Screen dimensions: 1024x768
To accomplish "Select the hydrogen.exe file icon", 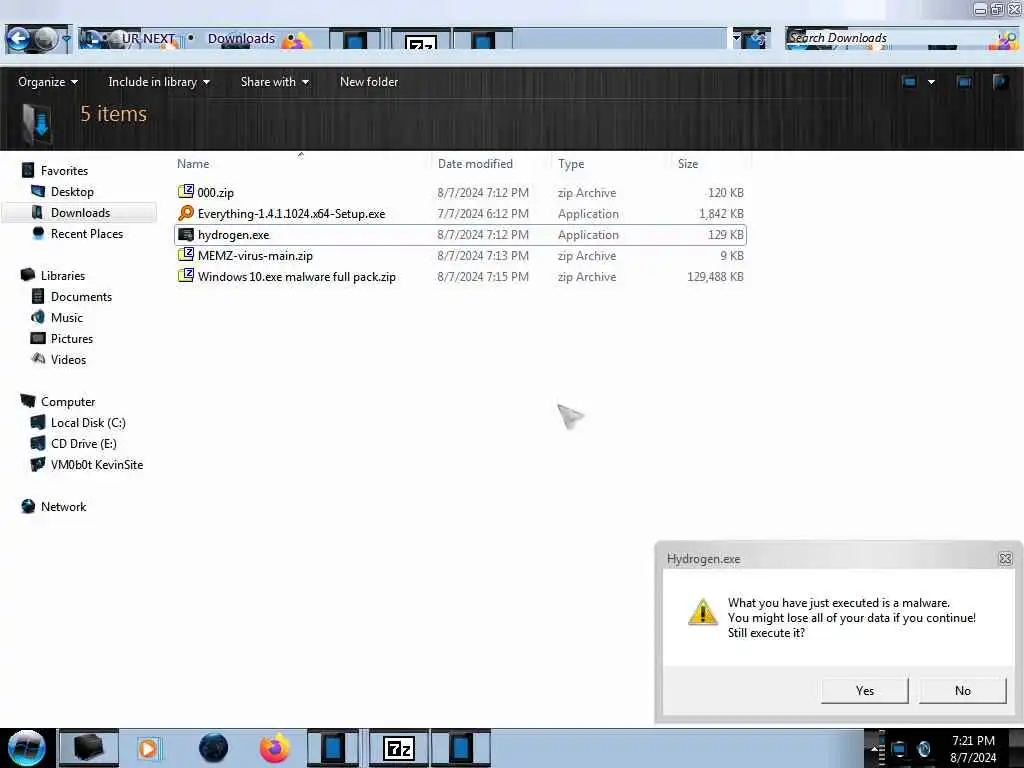I will pos(186,234).
